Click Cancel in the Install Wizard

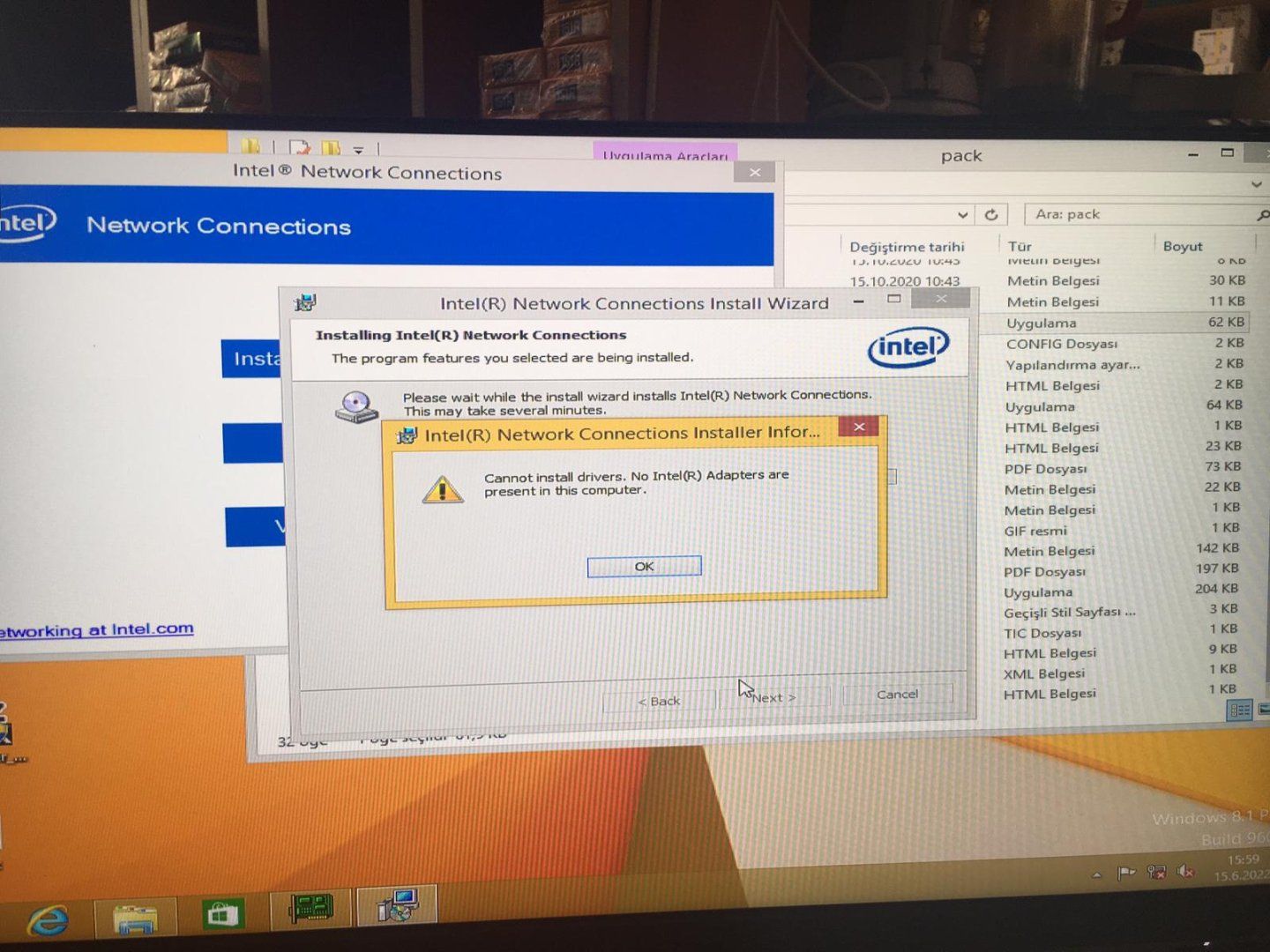click(x=897, y=695)
